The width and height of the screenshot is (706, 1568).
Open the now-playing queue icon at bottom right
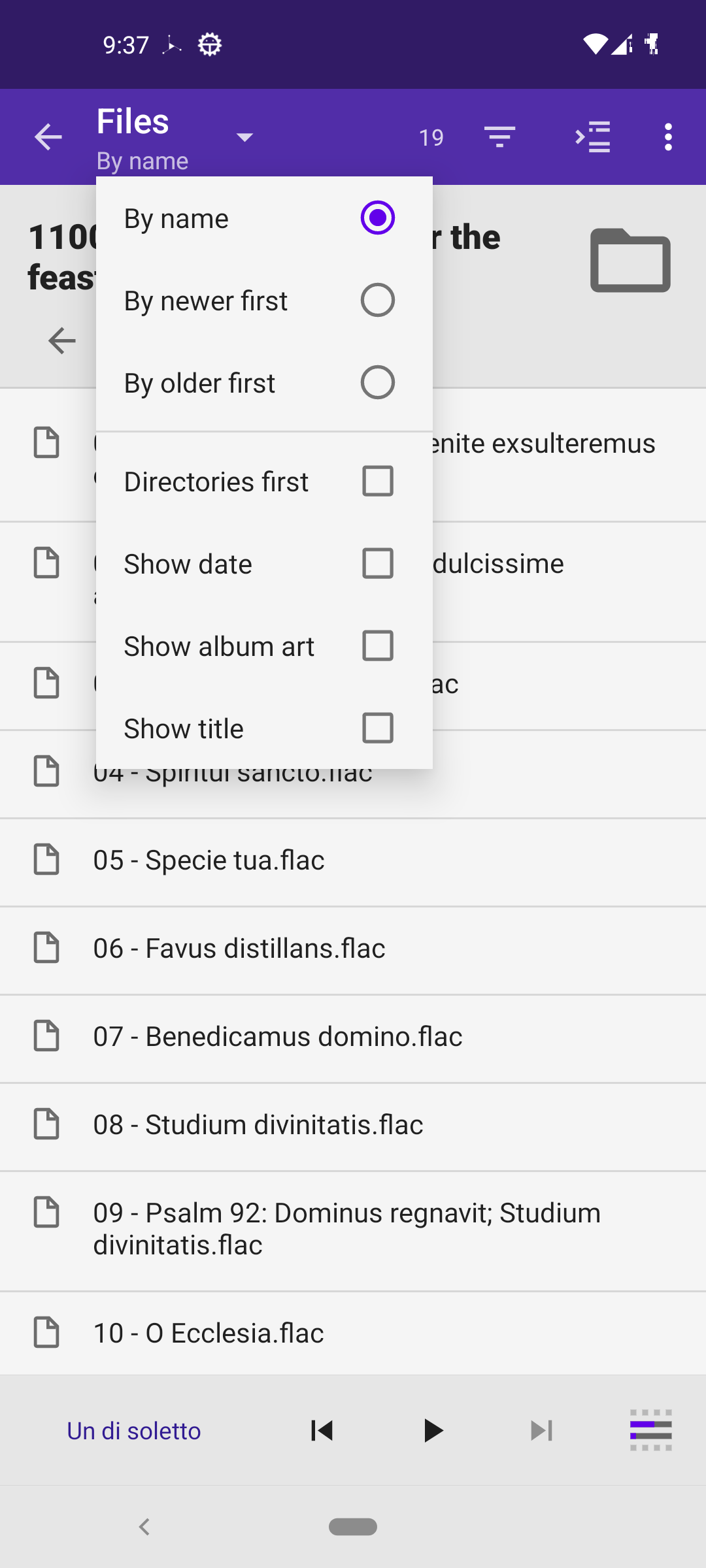click(650, 1431)
